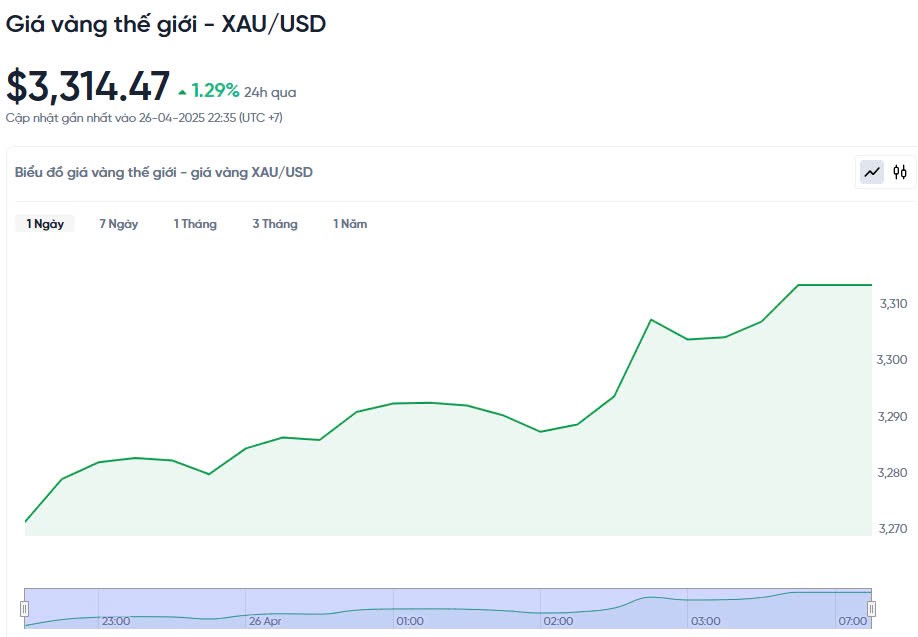
Task: Click the 26 Apr marker in navigator
Action: pyautogui.click(x=264, y=621)
